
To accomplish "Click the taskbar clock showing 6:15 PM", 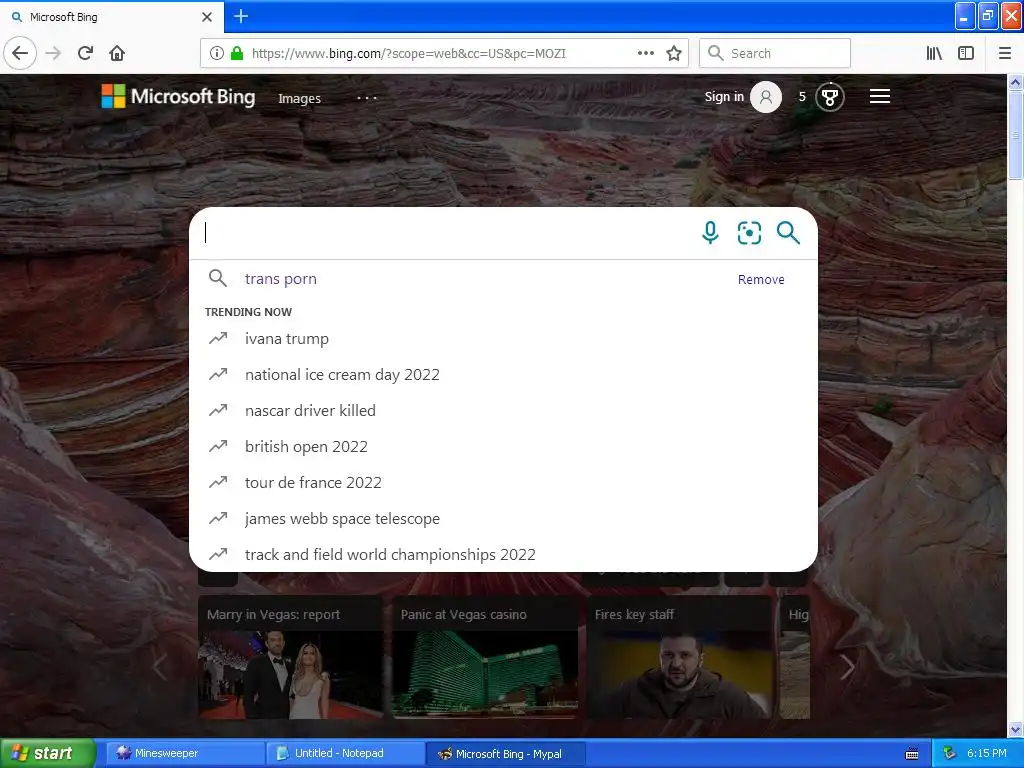I will (x=986, y=753).
